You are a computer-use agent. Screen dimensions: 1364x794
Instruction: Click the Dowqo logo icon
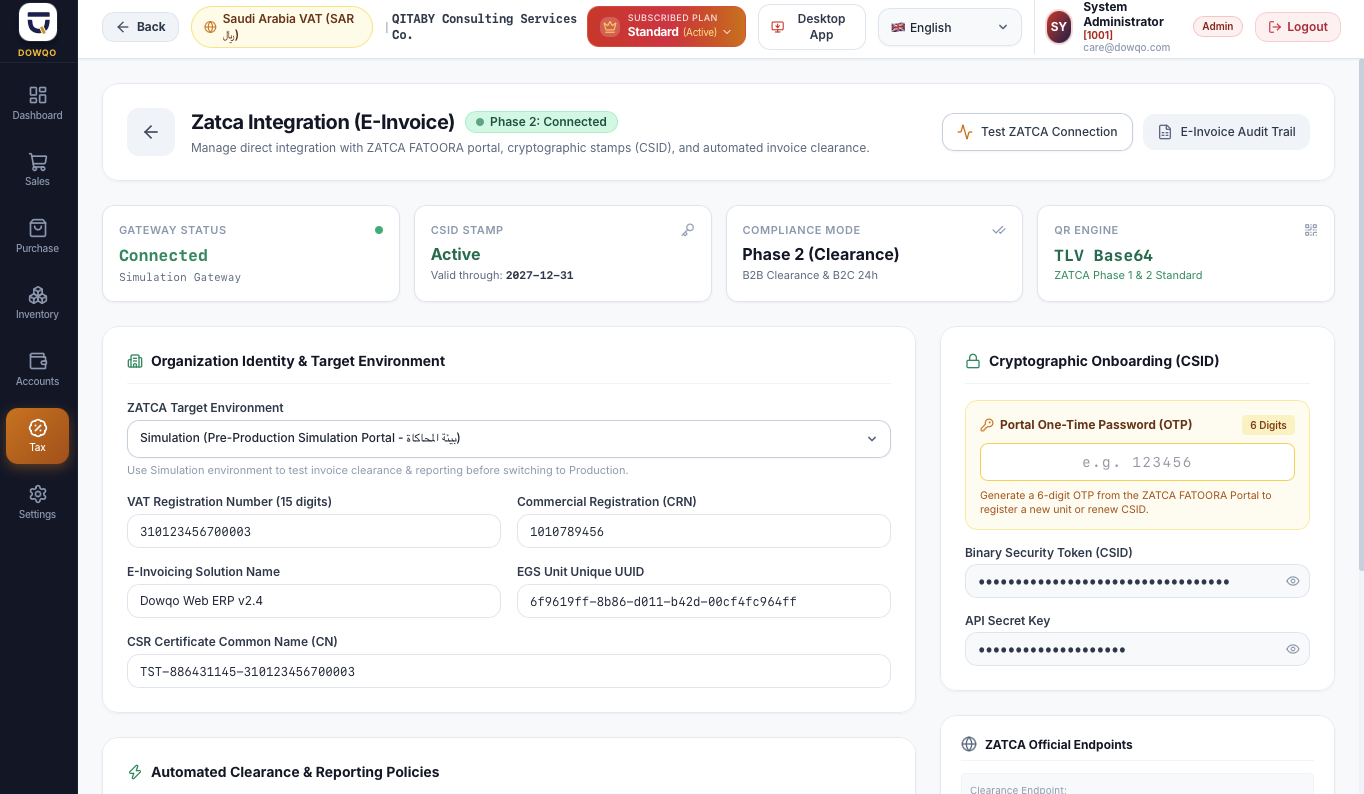tap(38, 21)
